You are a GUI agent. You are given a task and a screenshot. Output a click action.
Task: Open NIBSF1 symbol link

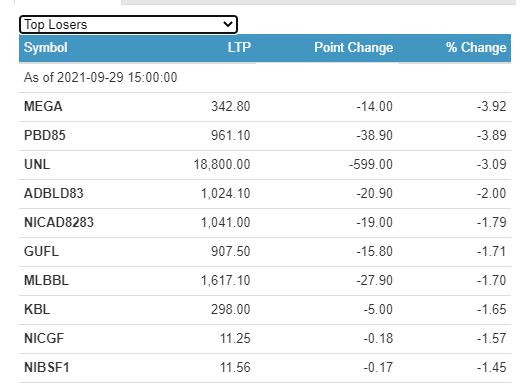pos(47,368)
